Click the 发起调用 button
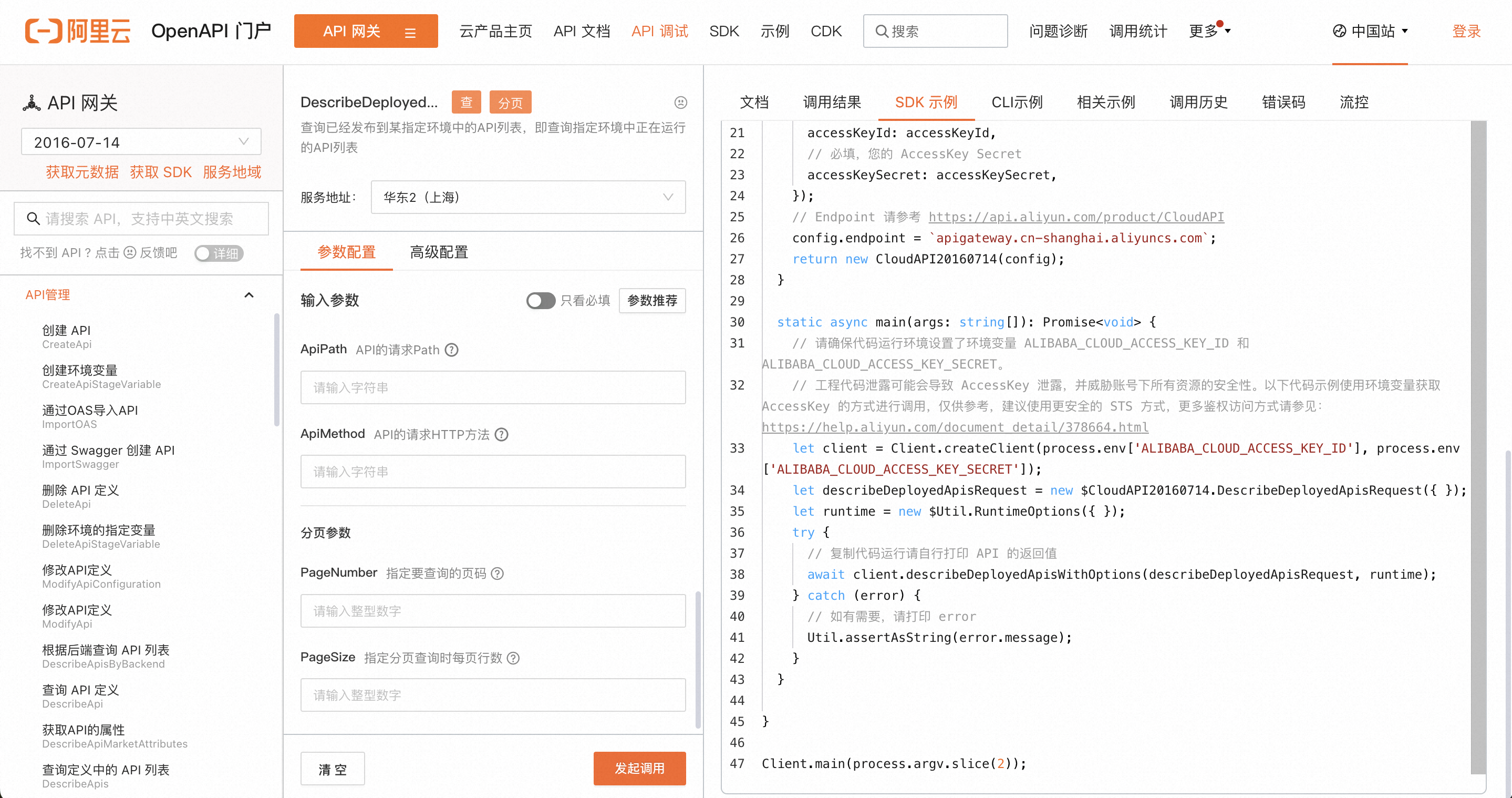This screenshot has width=1512, height=798. tap(639, 769)
